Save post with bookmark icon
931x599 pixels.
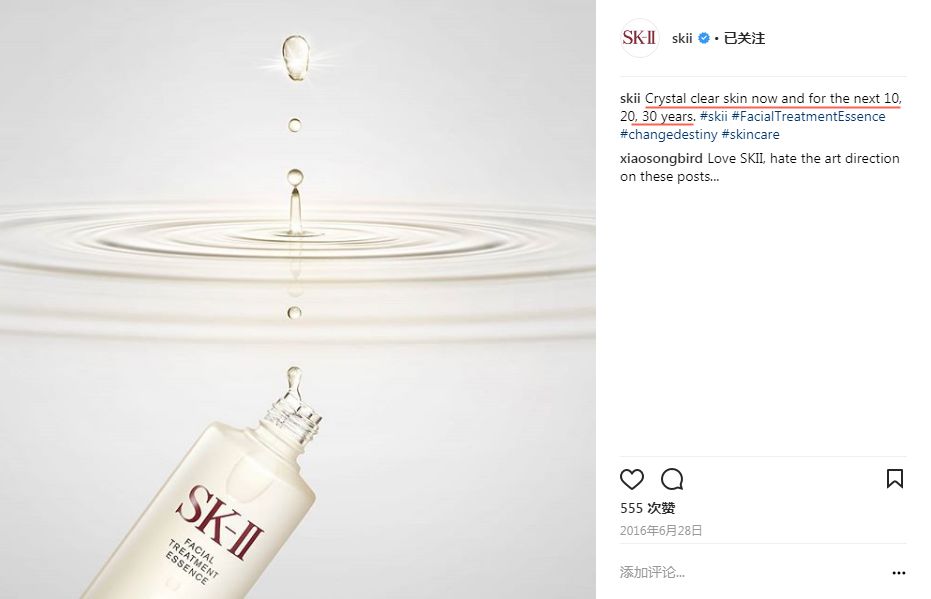895,478
